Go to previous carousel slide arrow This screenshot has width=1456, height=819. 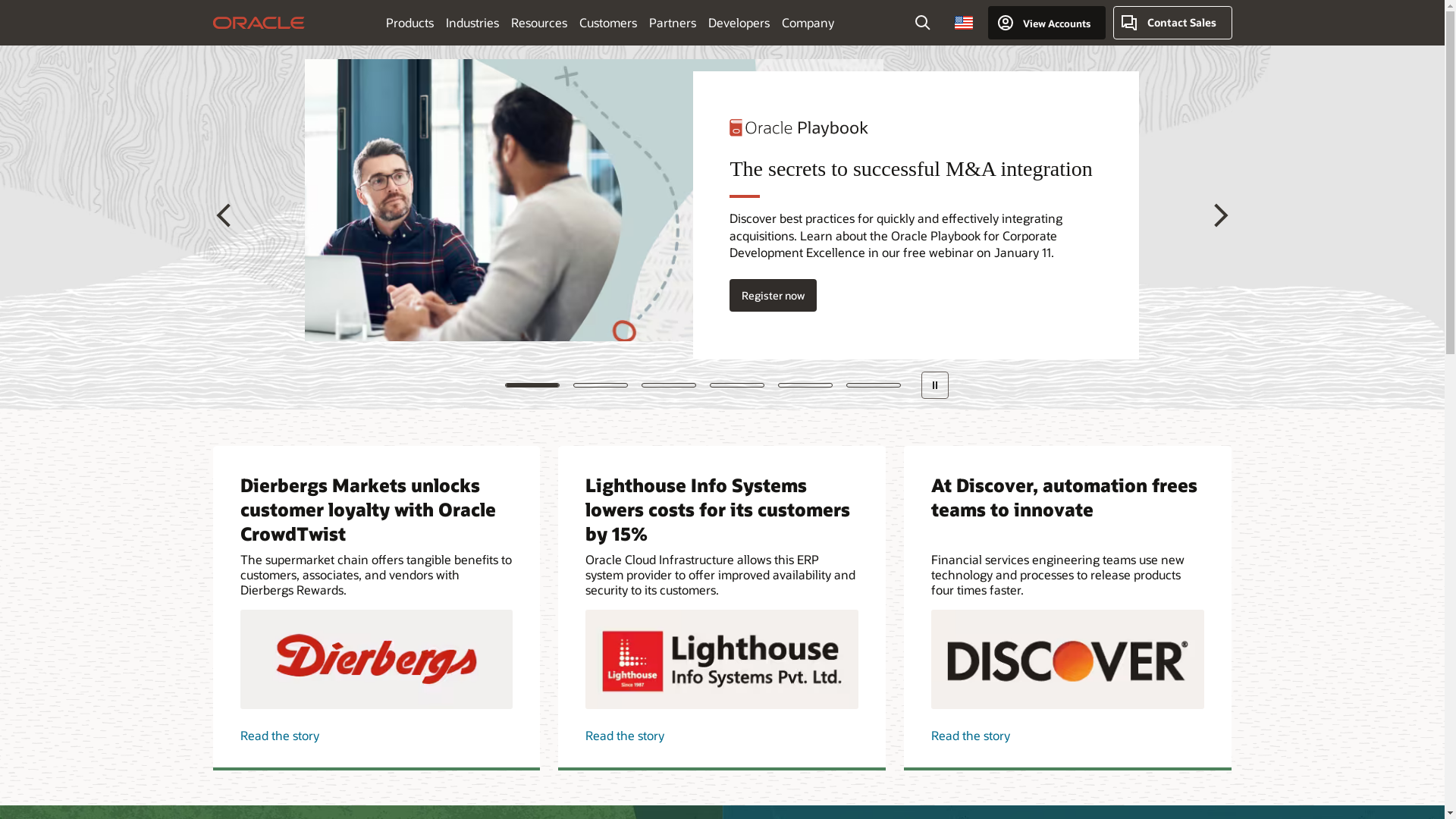224,215
